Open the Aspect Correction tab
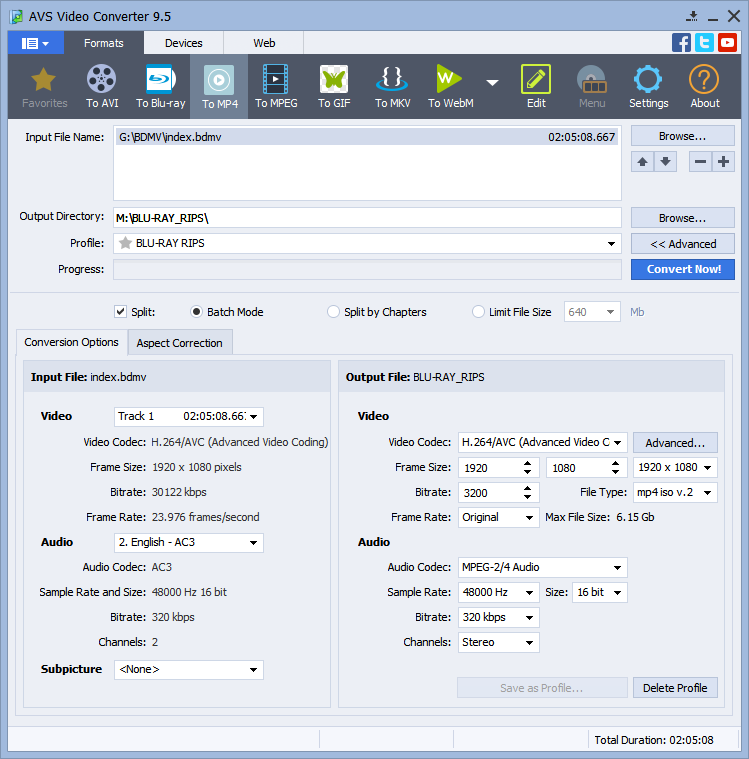 pos(179,343)
